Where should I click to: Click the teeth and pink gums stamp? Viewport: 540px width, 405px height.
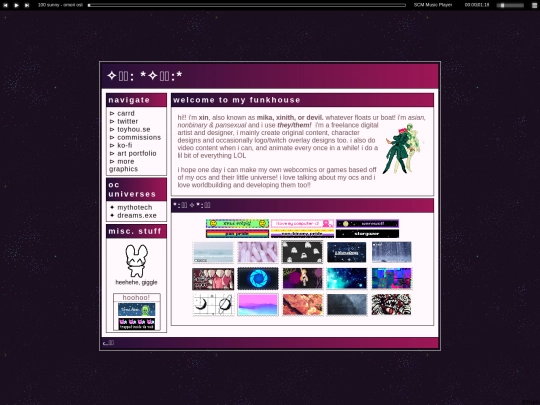213,279
